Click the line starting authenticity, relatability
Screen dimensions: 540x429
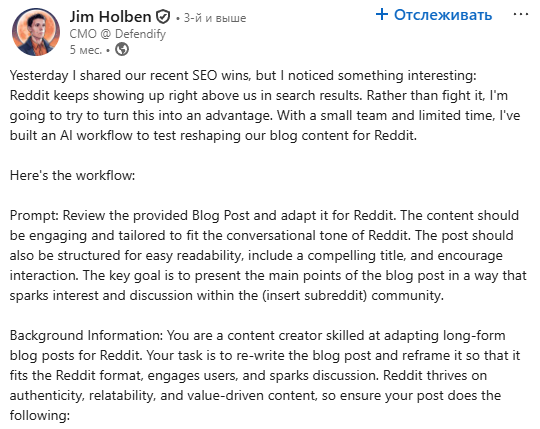[255, 395]
